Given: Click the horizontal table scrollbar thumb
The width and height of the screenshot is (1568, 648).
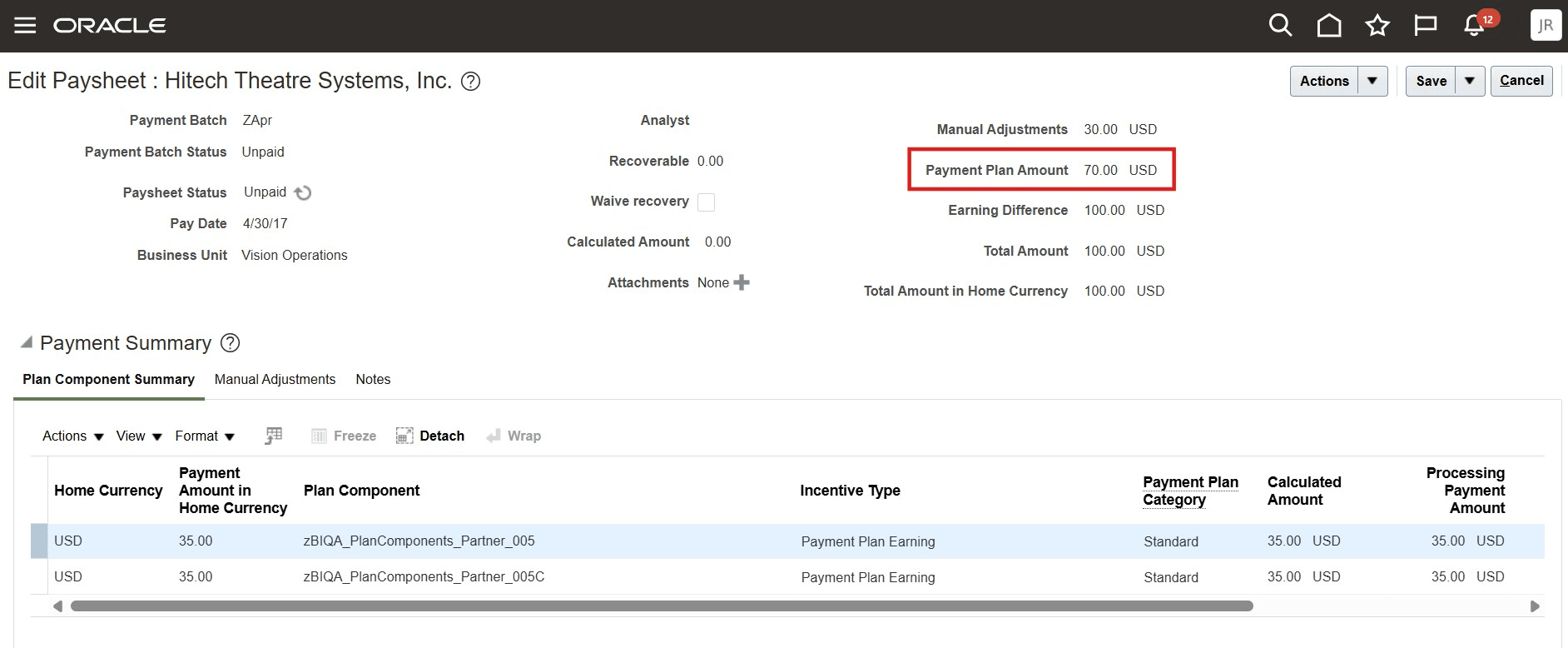Looking at the screenshot, I should (662, 606).
